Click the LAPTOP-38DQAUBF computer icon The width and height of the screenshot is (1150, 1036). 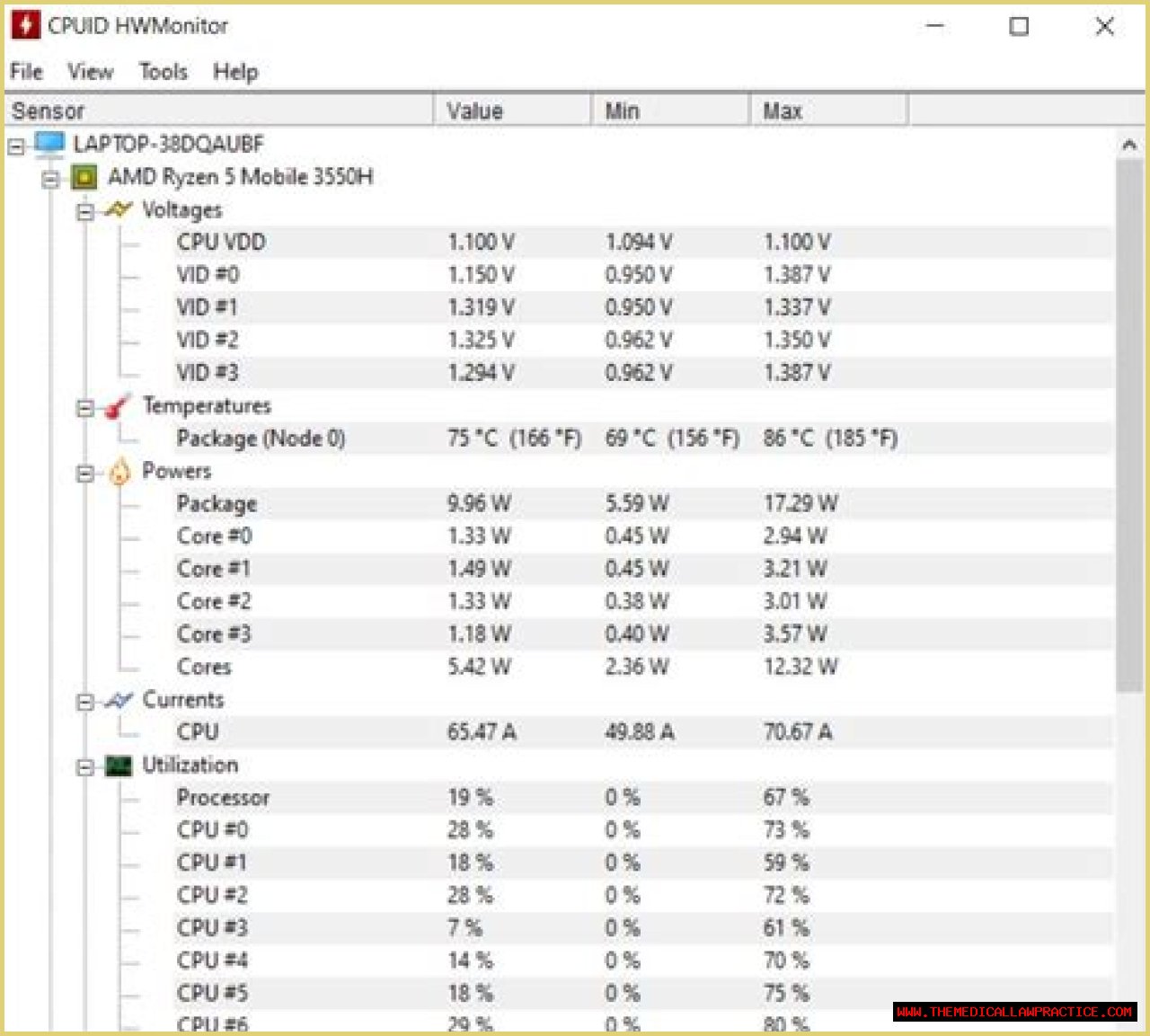[49, 144]
